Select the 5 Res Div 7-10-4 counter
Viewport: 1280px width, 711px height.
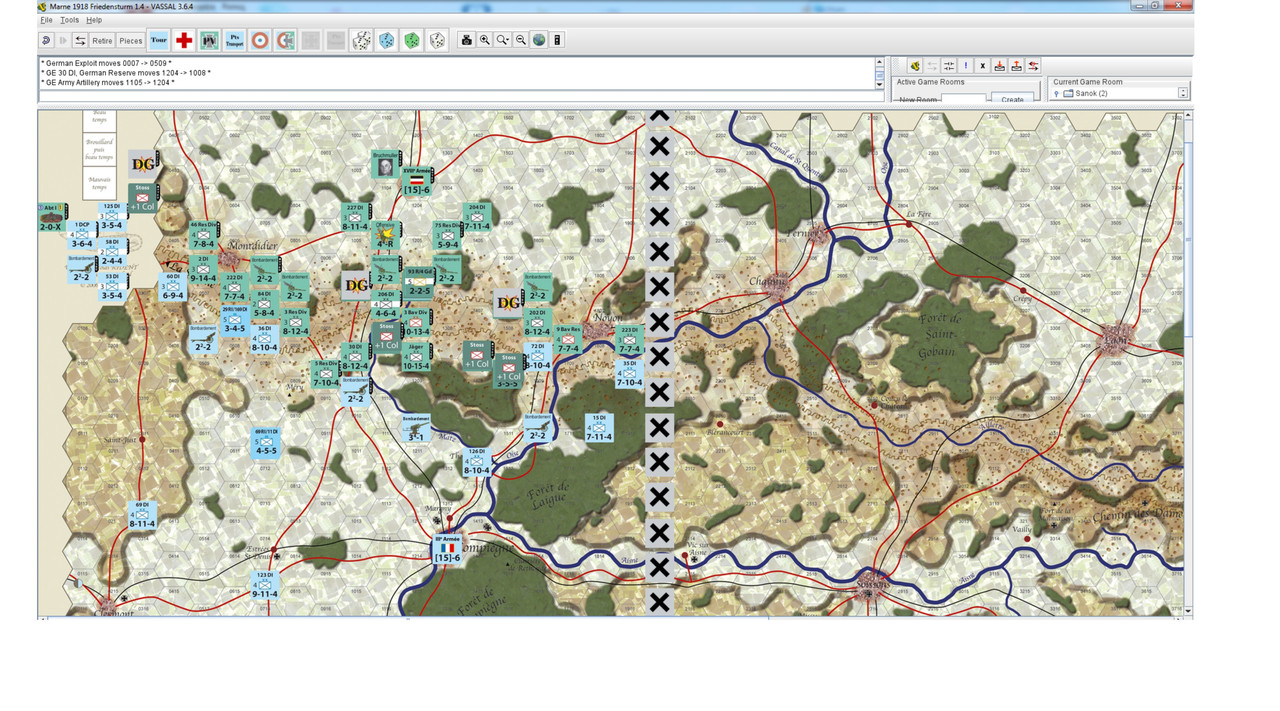coord(326,374)
